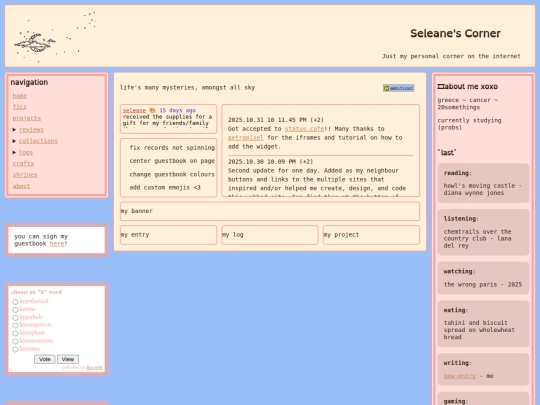Click the 'howl's moving castle' reading entry
Image resolution: width=540 pixels, height=405 pixels.
[x=482, y=189]
